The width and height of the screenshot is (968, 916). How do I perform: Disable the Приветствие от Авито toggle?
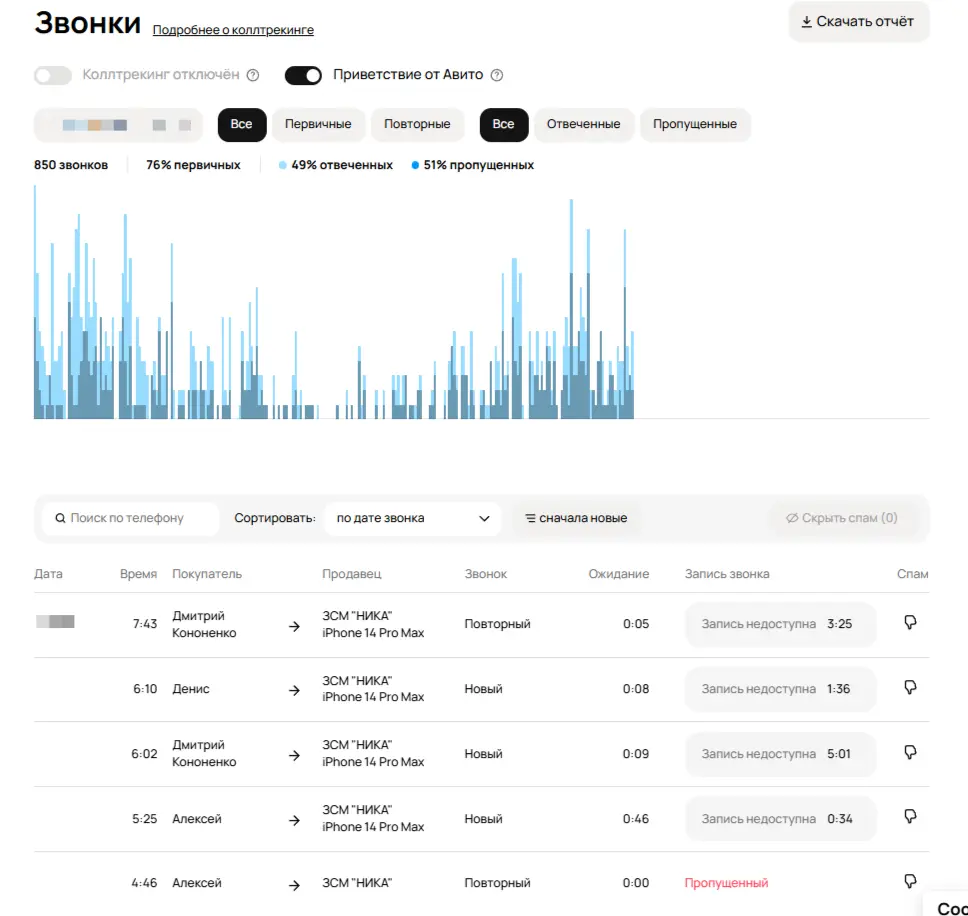[304, 75]
